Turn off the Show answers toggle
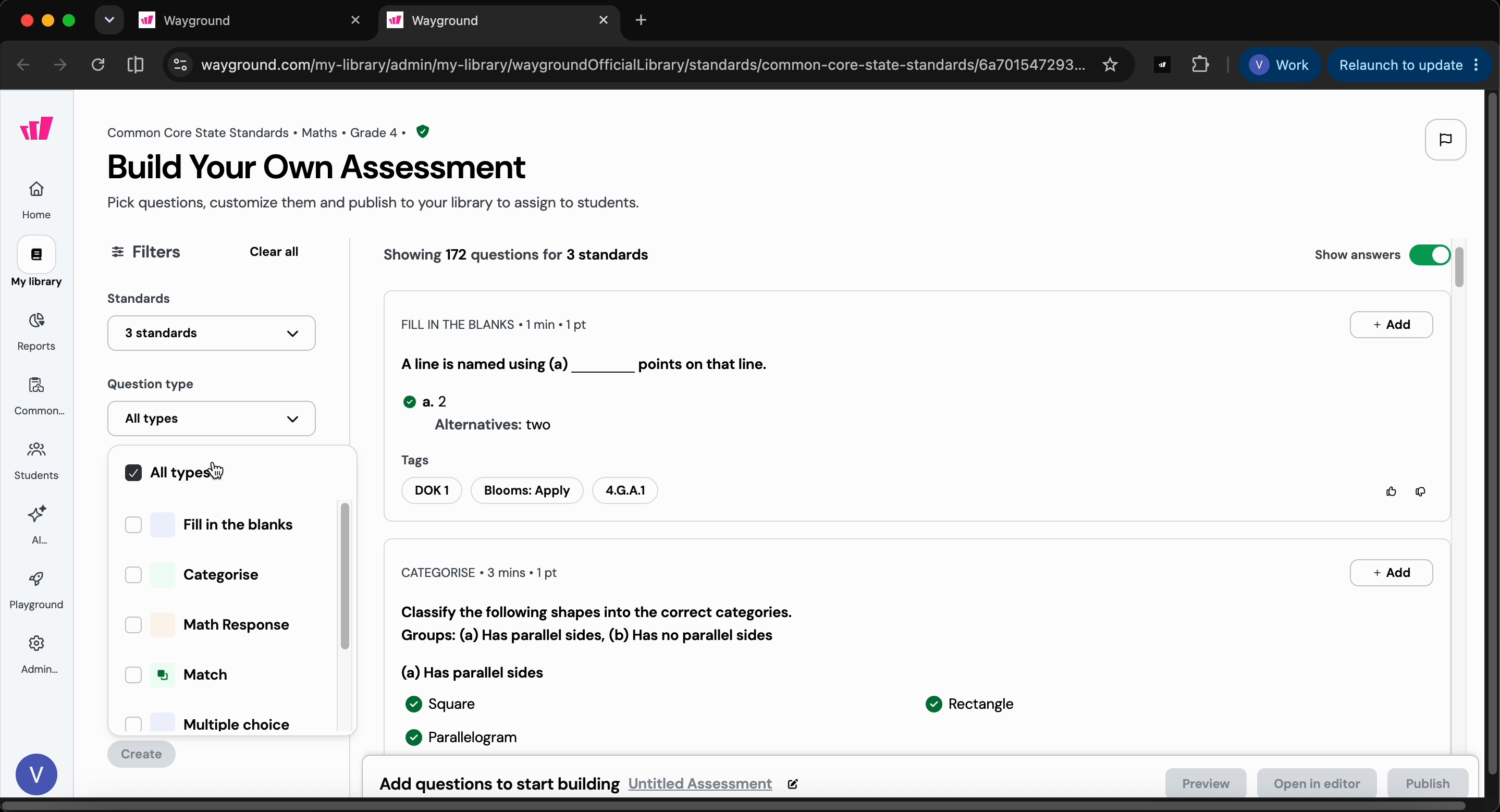This screenshot has height=812, width=1500. point(1430,255)
